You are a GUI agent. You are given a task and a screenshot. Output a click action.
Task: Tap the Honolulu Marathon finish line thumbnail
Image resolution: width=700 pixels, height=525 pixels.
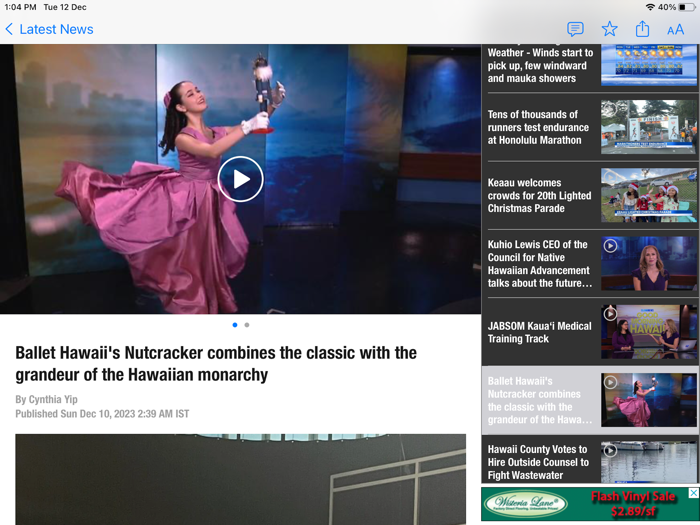tap(649, 127)
